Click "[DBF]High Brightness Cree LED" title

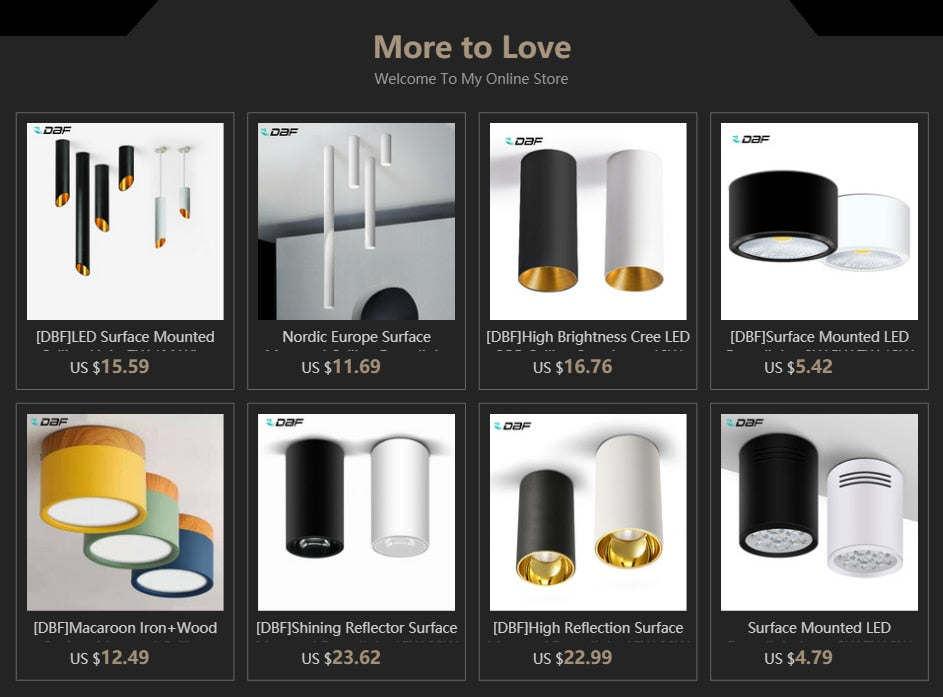click(588, 337)
